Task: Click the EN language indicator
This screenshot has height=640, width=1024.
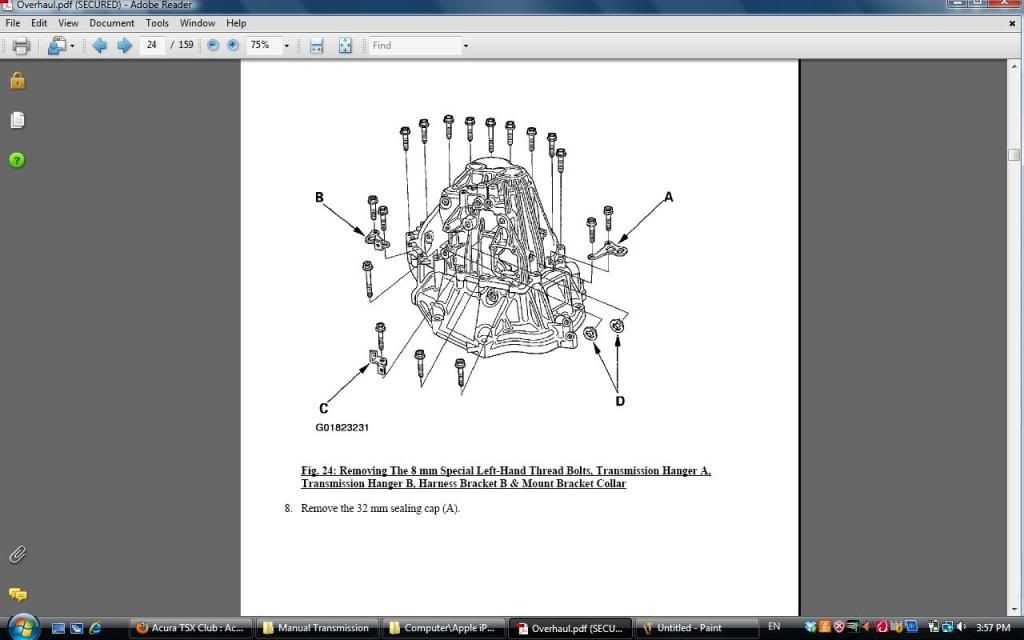Action: pos(774,627)
